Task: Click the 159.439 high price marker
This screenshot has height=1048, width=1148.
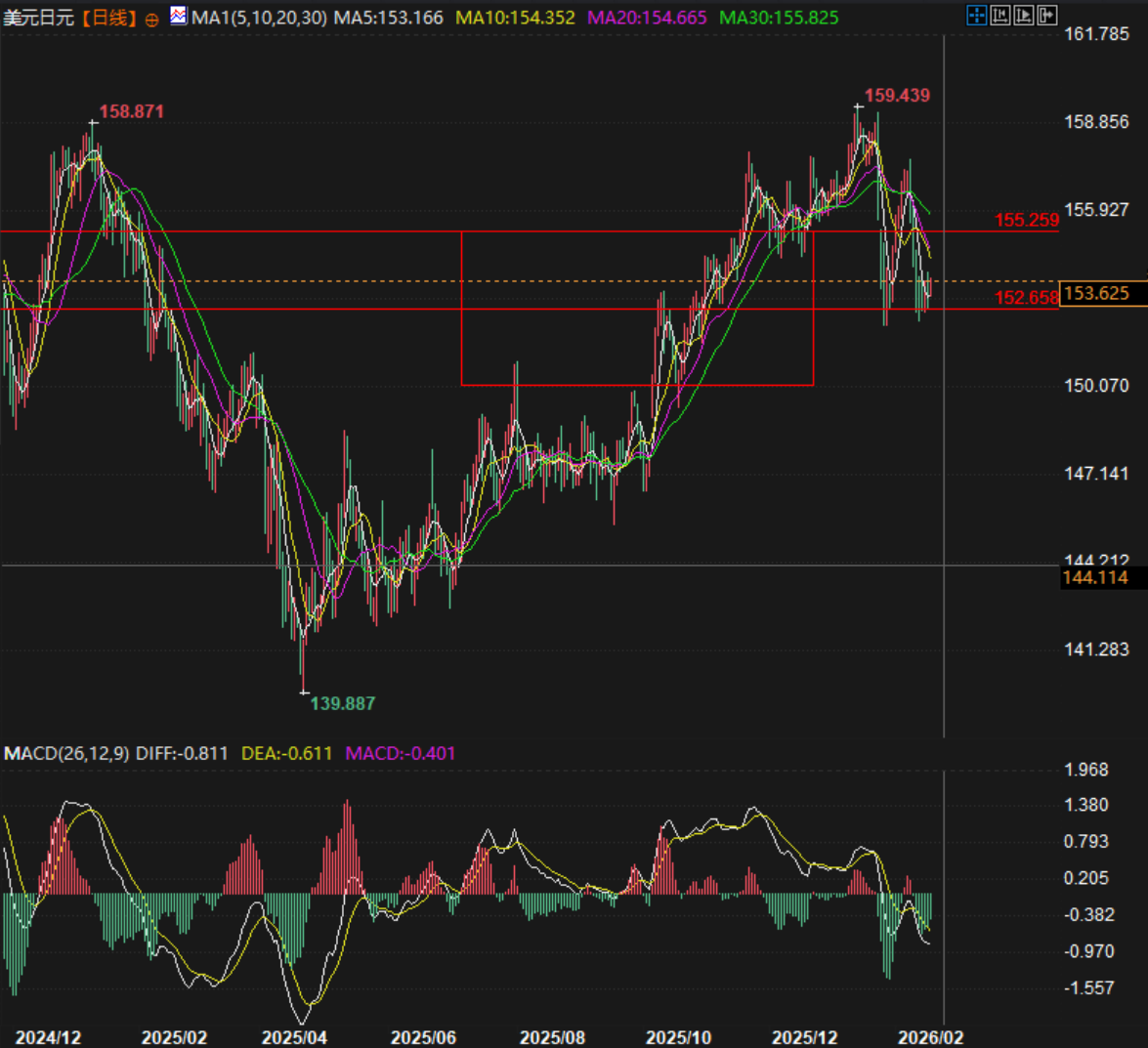Action: (897, 96)
